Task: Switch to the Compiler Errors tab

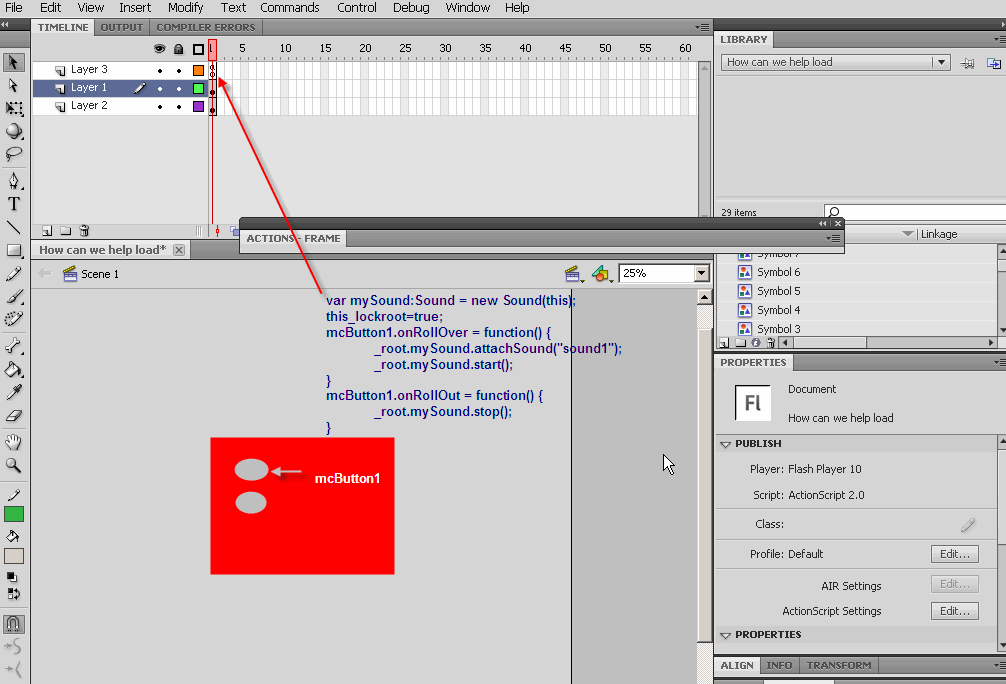Action: [x=205, y=27]
